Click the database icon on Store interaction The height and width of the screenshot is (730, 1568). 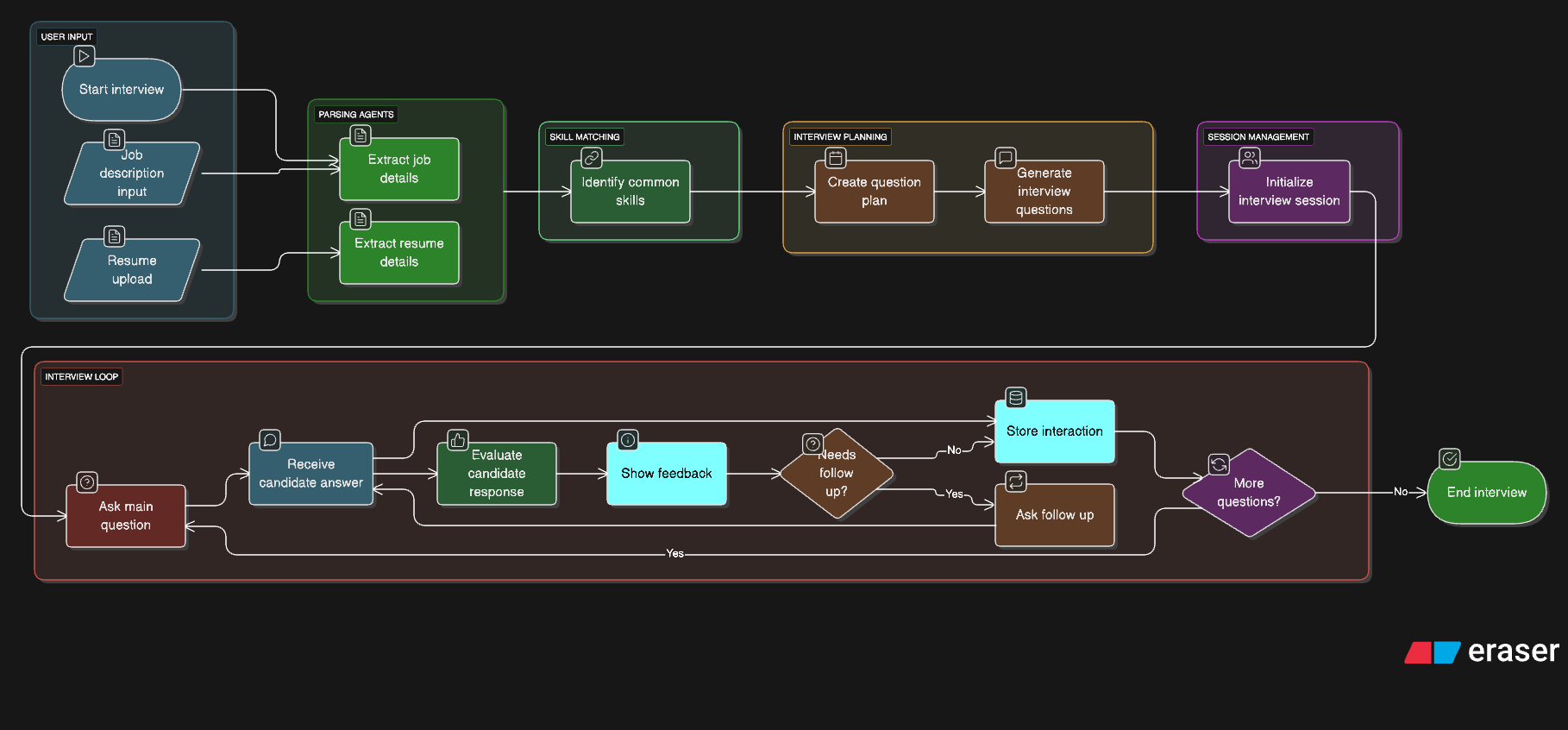coord(1016,398)
